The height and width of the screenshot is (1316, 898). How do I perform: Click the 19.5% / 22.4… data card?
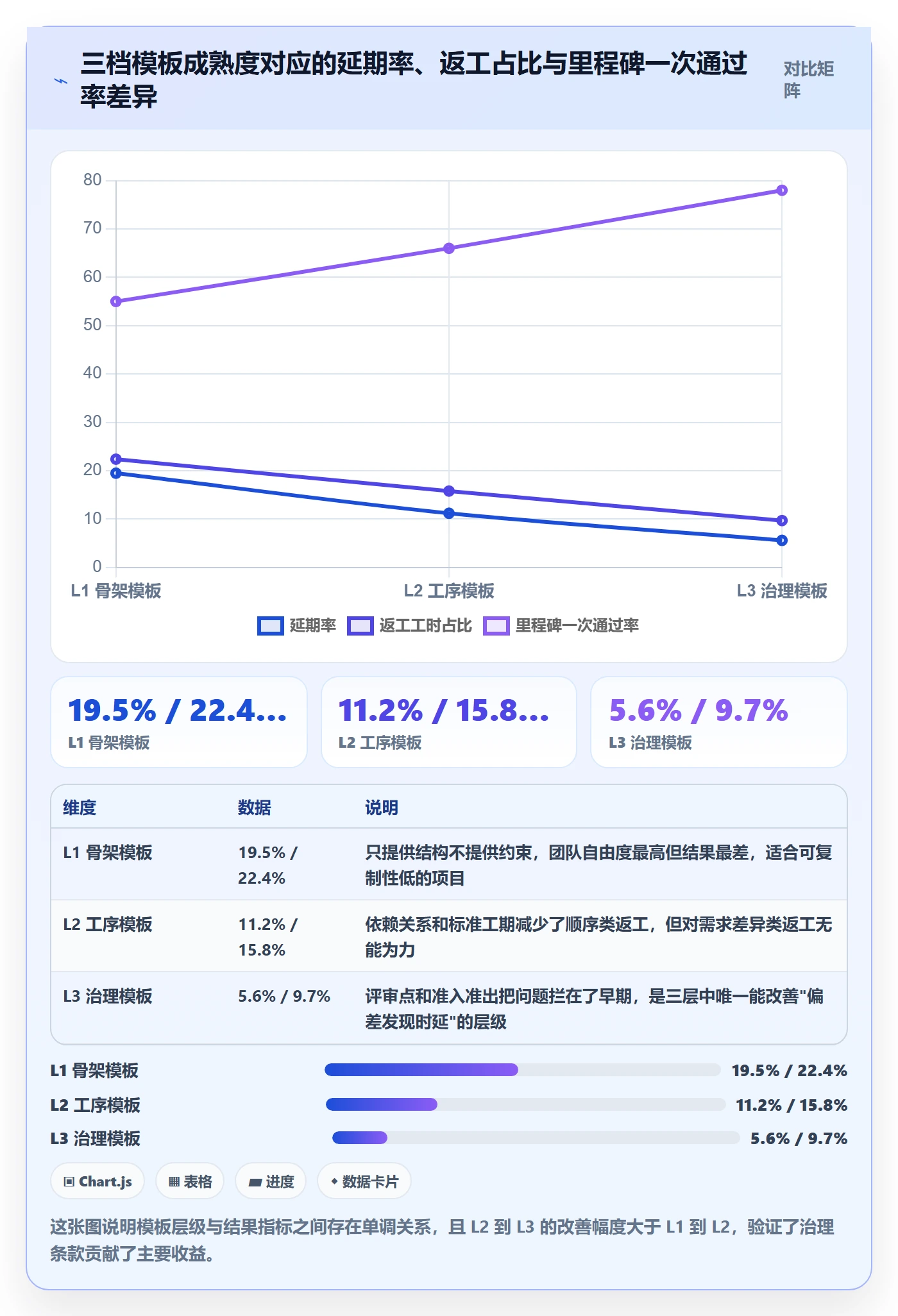[179, 722]
